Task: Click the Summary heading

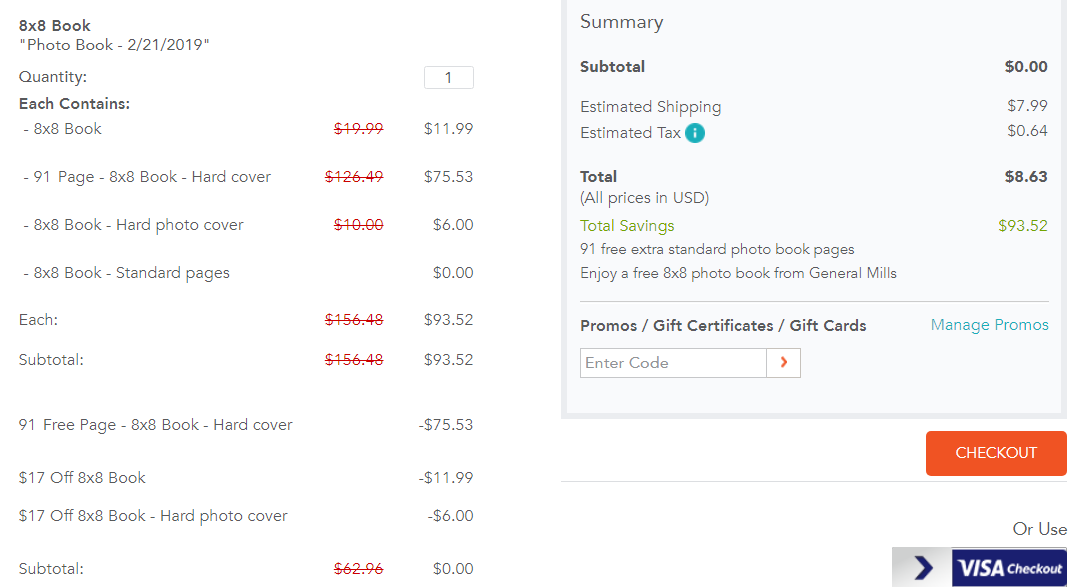Action: (621, 22)
